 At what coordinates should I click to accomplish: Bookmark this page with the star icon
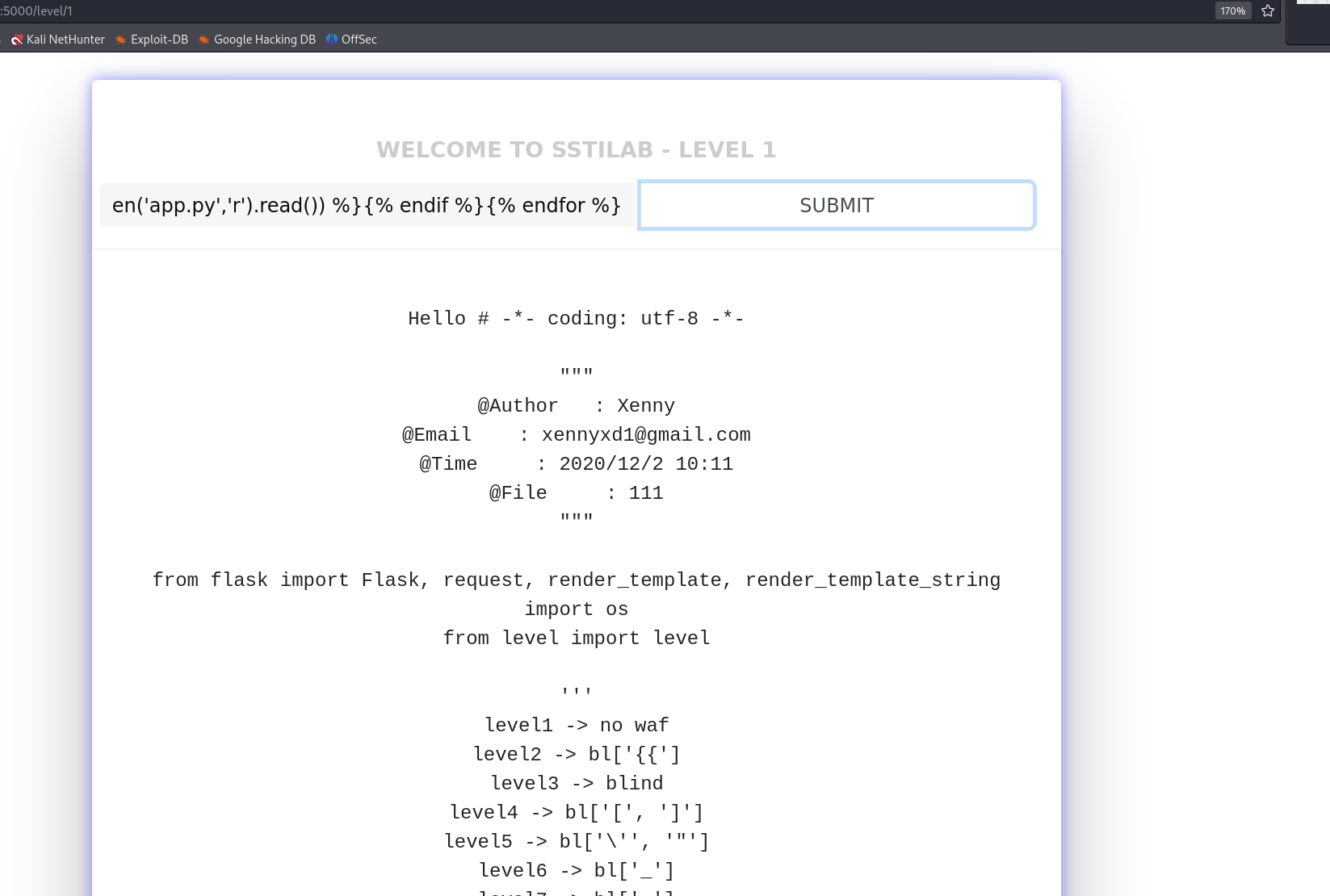point(1268,11)
